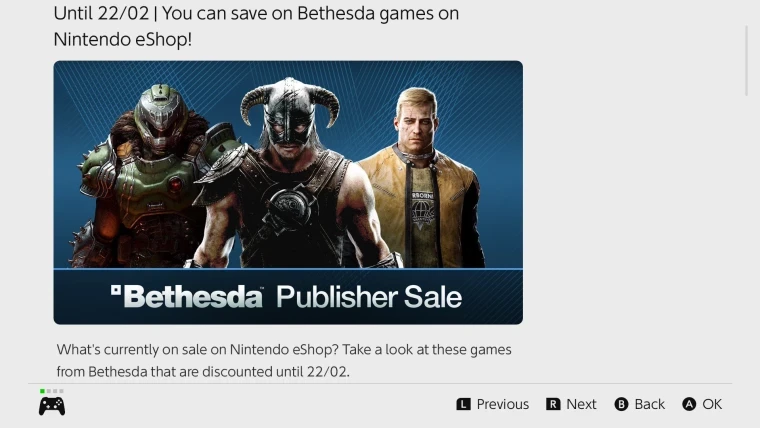Click the green player indicator light
Image resolution: width=760 pixels, height=428 pixels.
[42, 391]
